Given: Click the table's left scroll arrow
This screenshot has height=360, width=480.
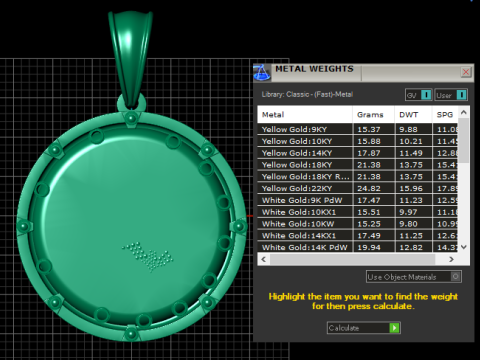Looking at the screenshot, I should click(264, 259).
